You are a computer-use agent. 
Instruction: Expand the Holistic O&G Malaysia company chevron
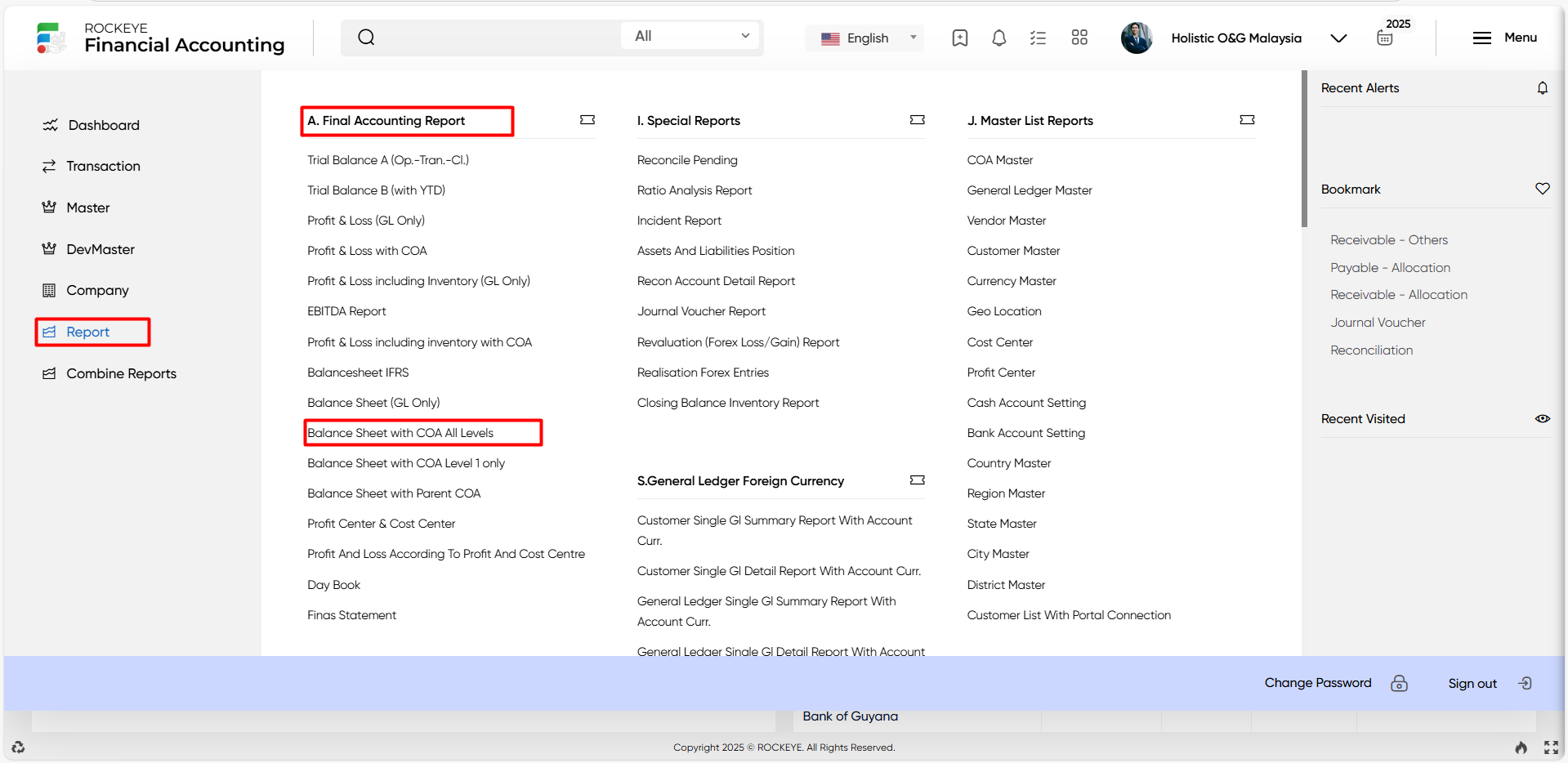(x=1338, y=38)
